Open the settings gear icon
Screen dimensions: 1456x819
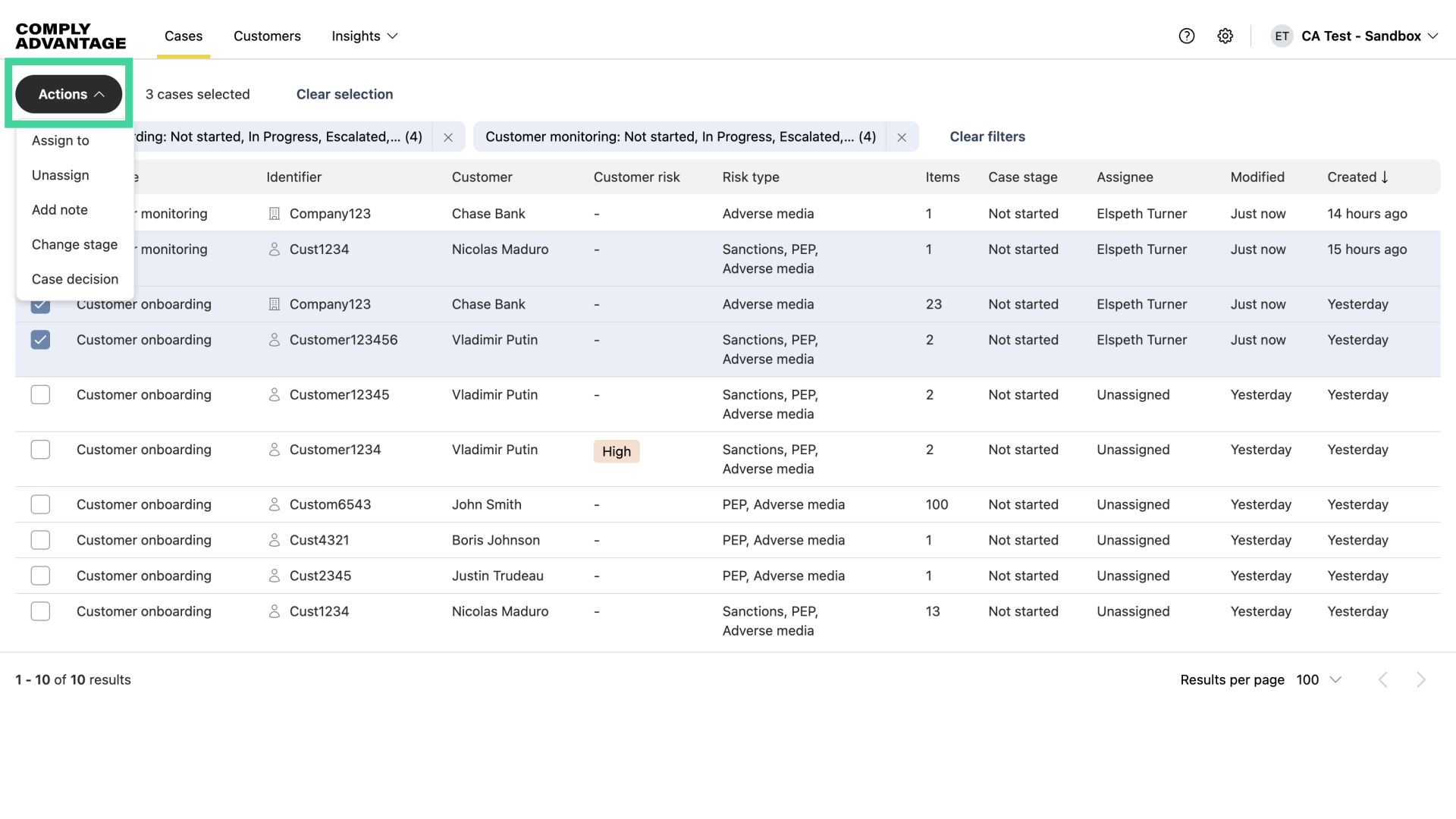[x=1225, y=36]
